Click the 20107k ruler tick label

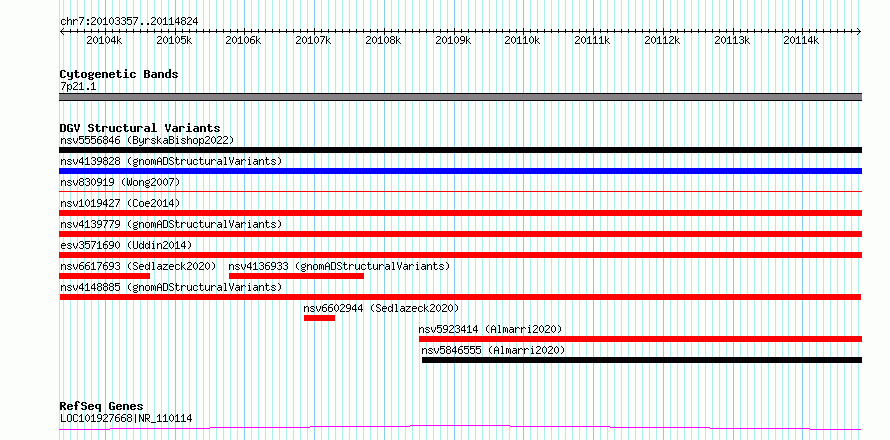tap(313, 40)
